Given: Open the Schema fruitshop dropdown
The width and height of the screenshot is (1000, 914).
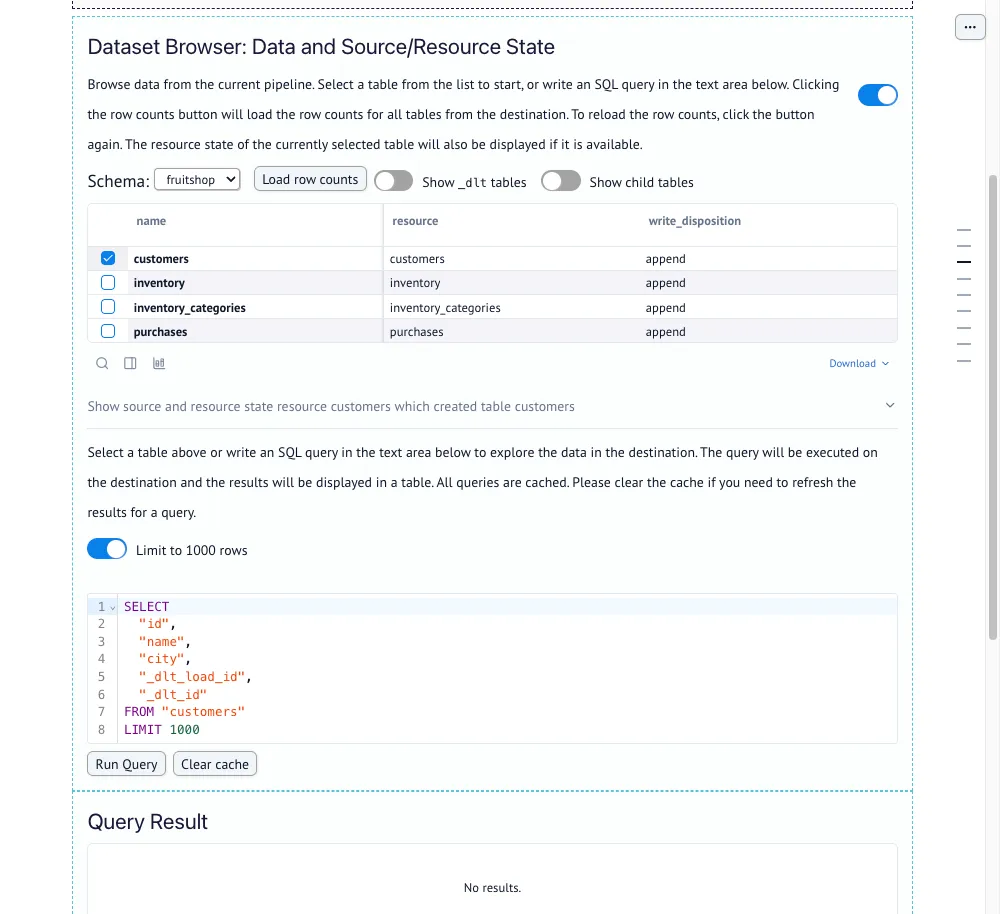Looking at the screenshot, I should (197, 180).
